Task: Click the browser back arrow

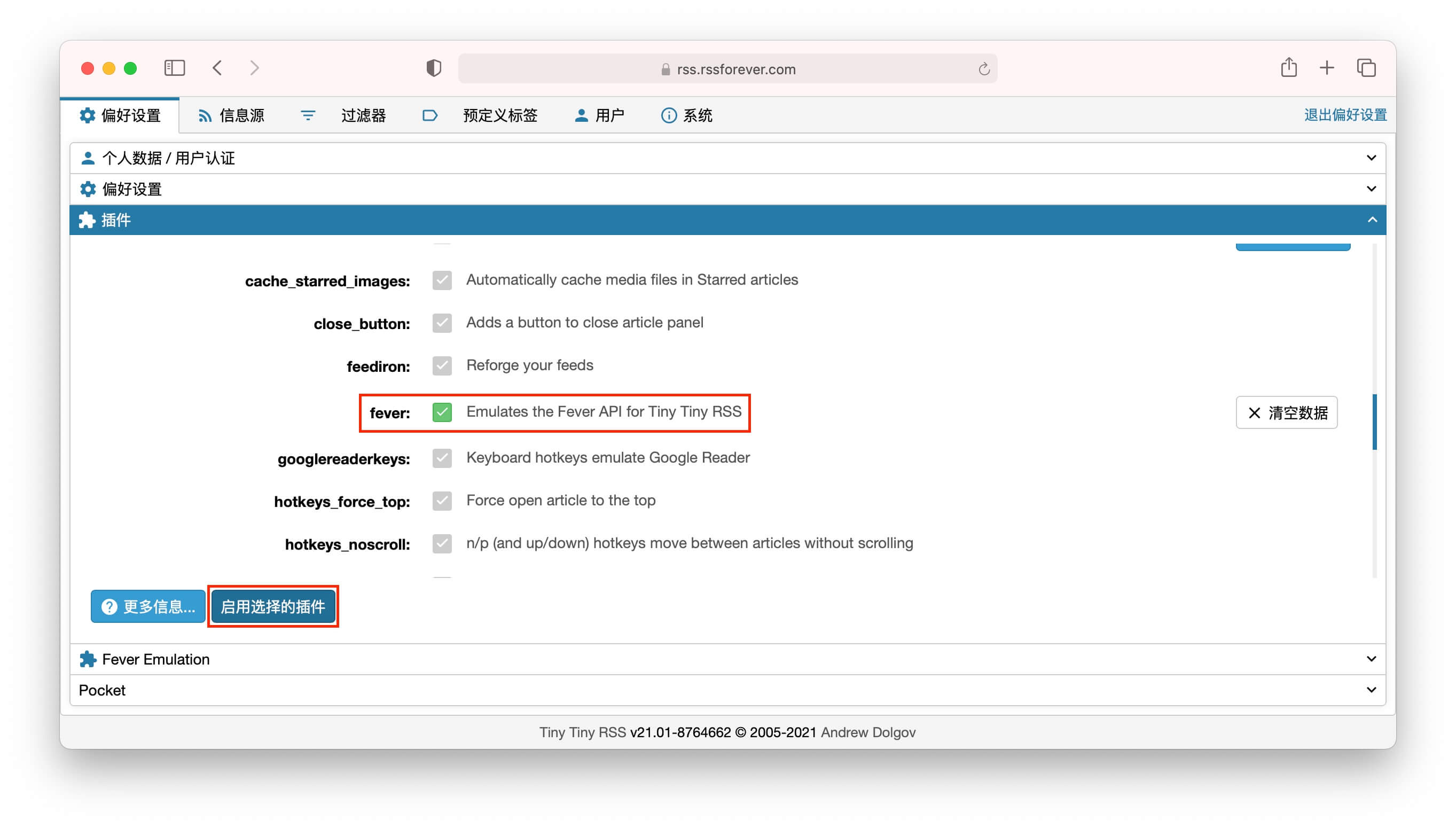Action: click(217, 68)
